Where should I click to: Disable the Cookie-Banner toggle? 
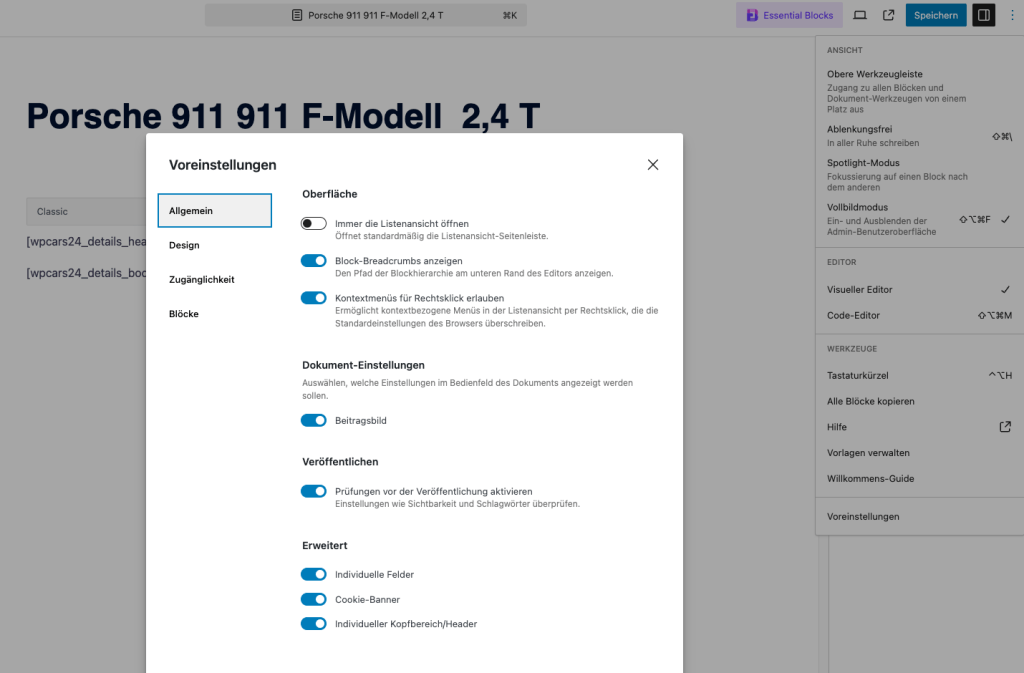[314, 600]
